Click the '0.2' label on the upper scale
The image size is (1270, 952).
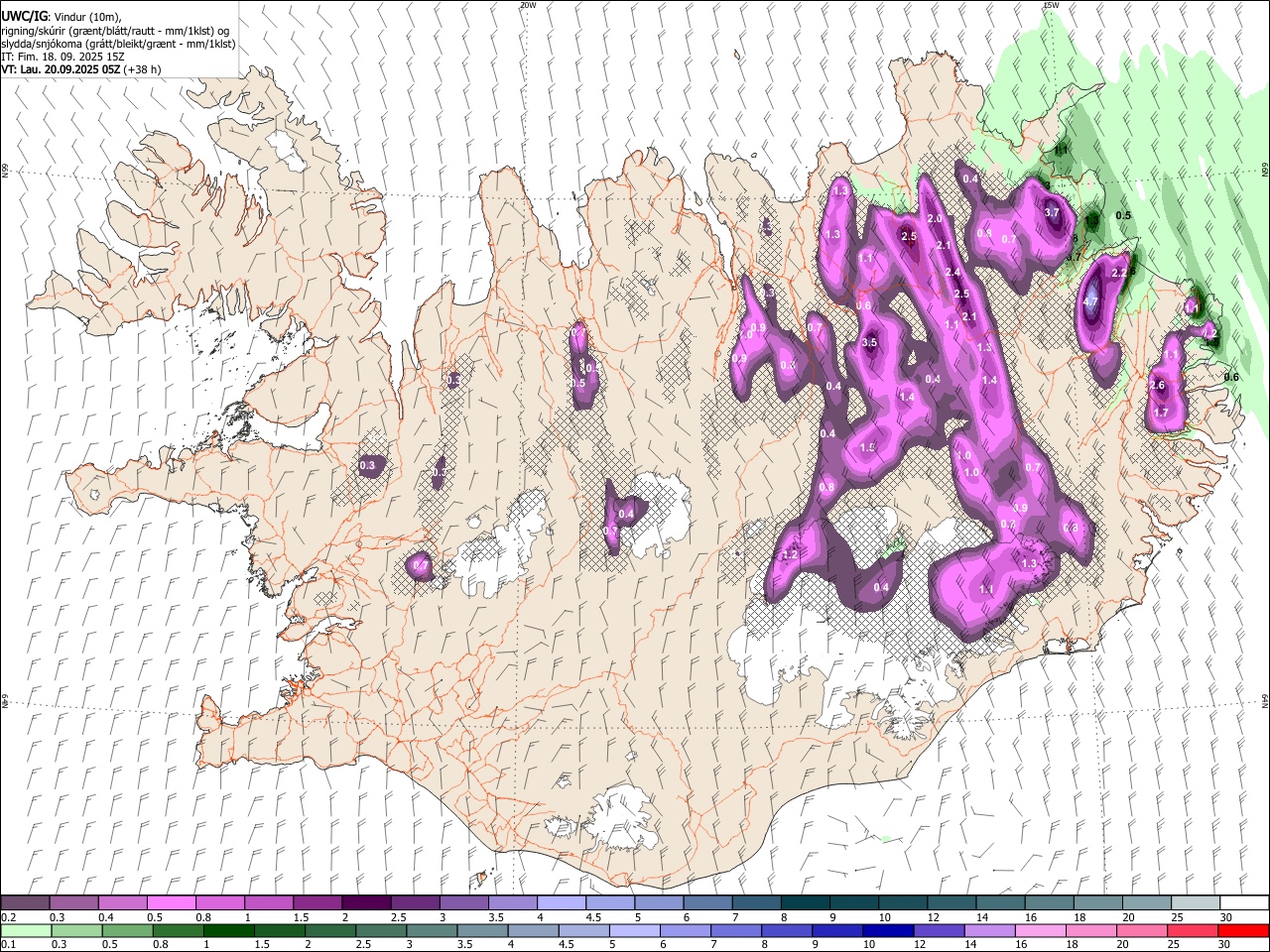[x=8, y=917]
